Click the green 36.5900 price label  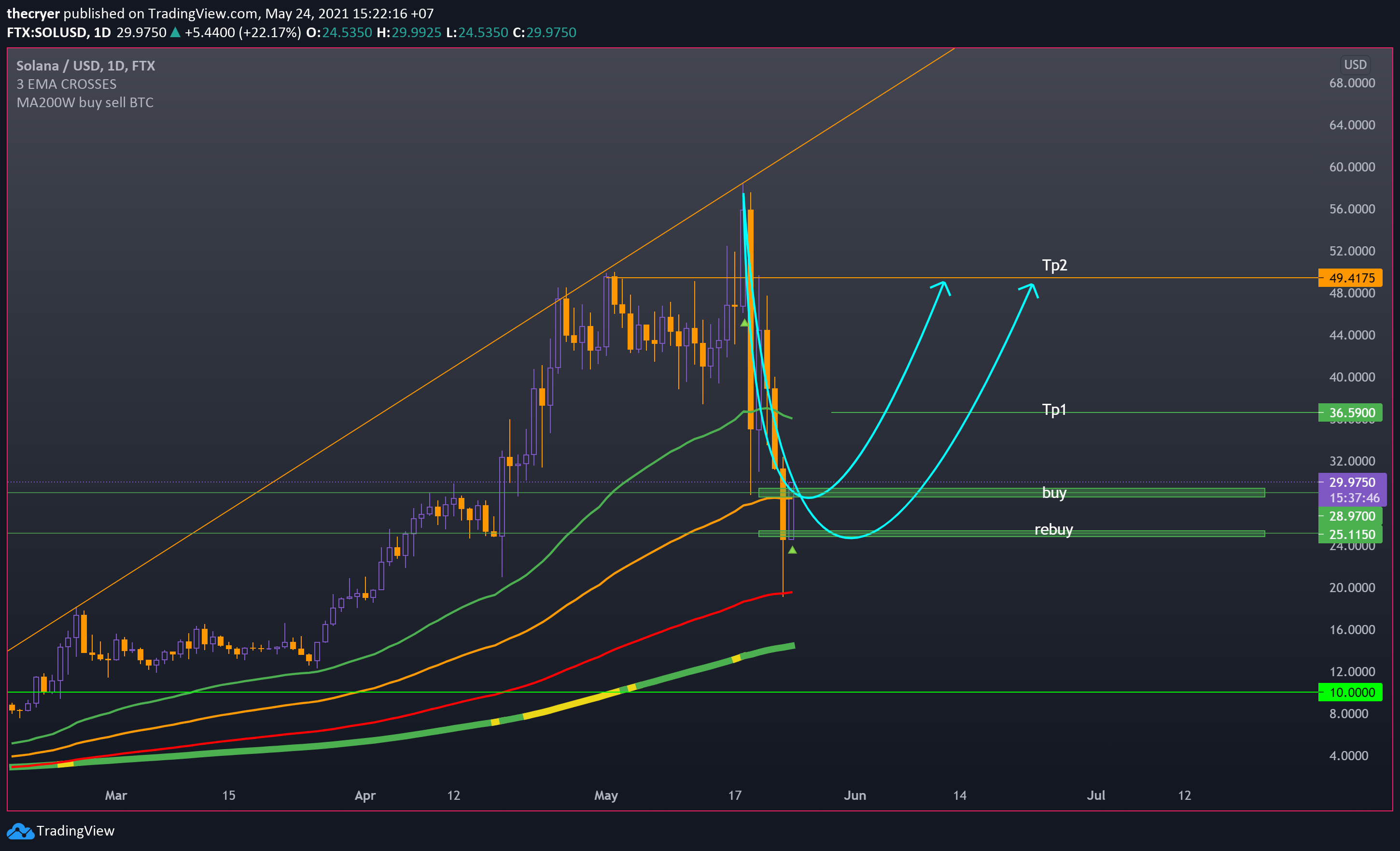coord(1350,413)
